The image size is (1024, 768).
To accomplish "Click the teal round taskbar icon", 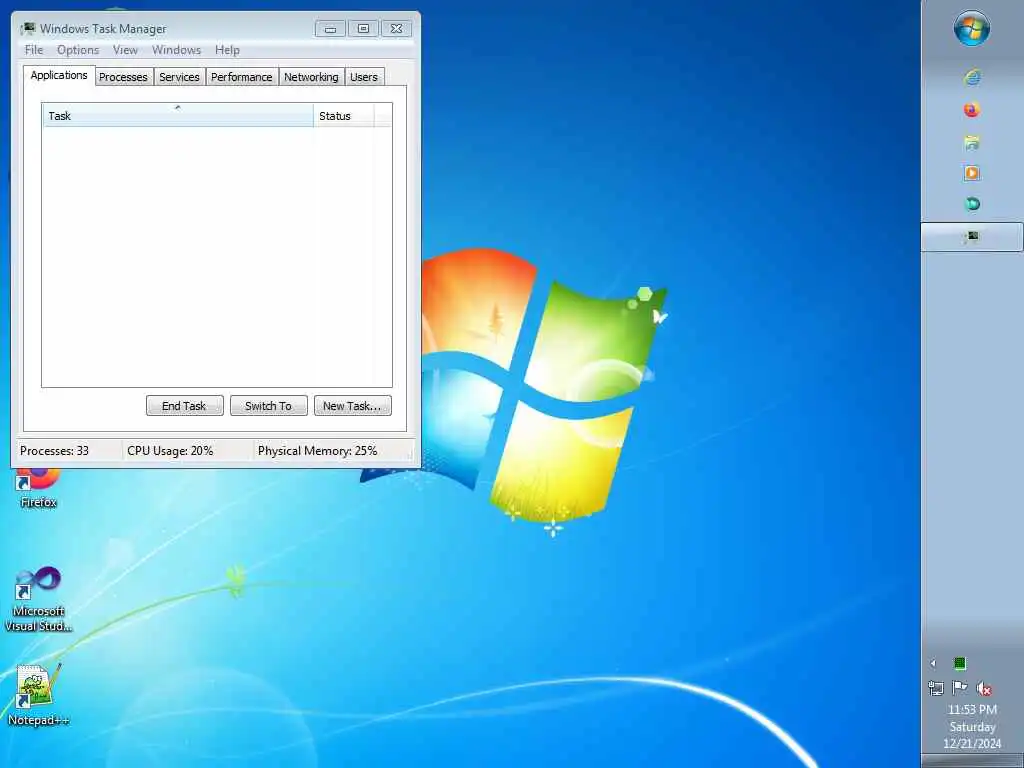I will [x=972, y=204].
